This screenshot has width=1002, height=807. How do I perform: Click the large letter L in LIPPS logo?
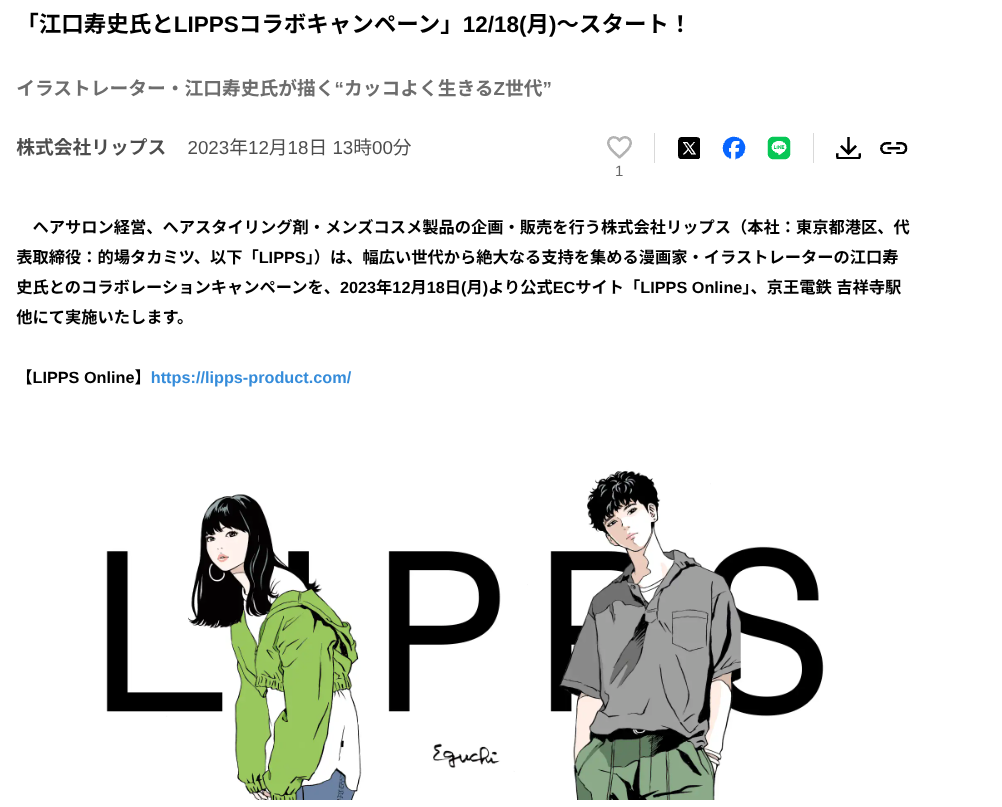pos(153,631)
